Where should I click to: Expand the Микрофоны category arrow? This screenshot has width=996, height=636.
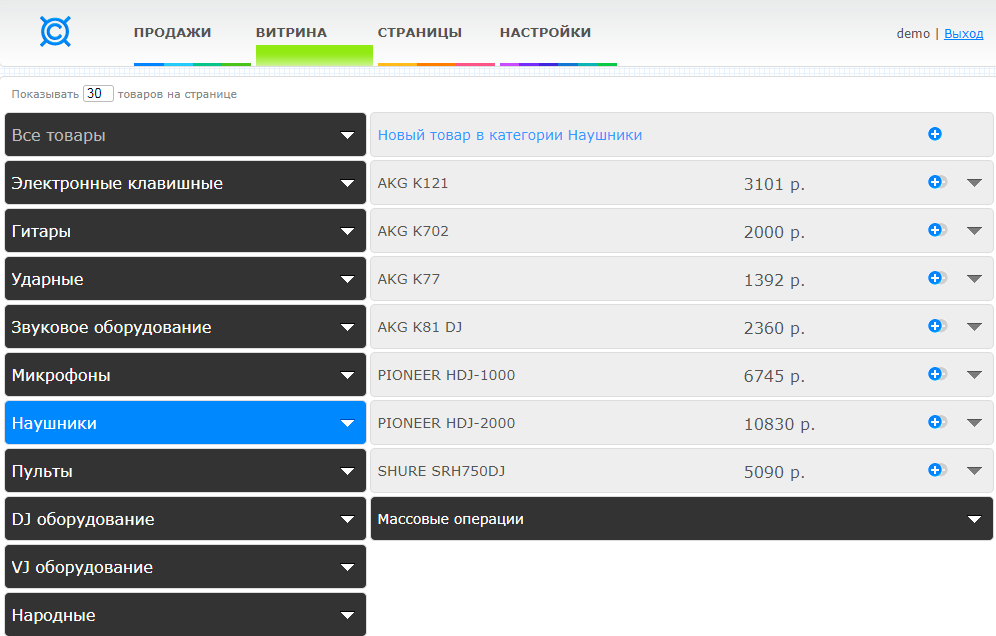[347, 376]
